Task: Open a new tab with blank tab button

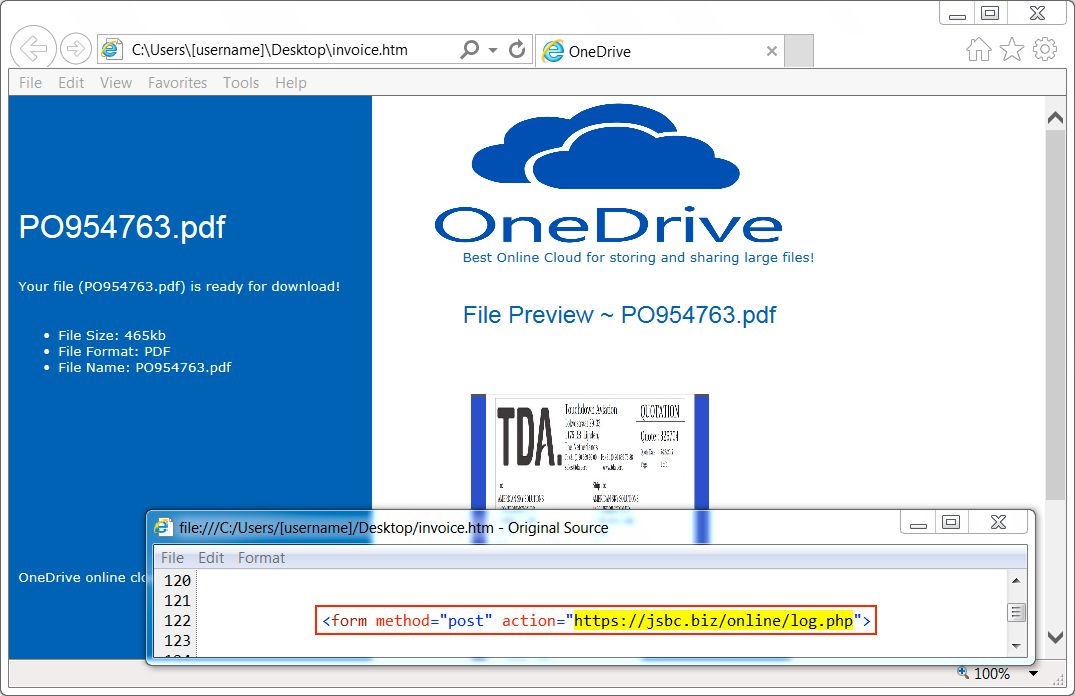Action: pyautogui.click(x=799, y=51)
